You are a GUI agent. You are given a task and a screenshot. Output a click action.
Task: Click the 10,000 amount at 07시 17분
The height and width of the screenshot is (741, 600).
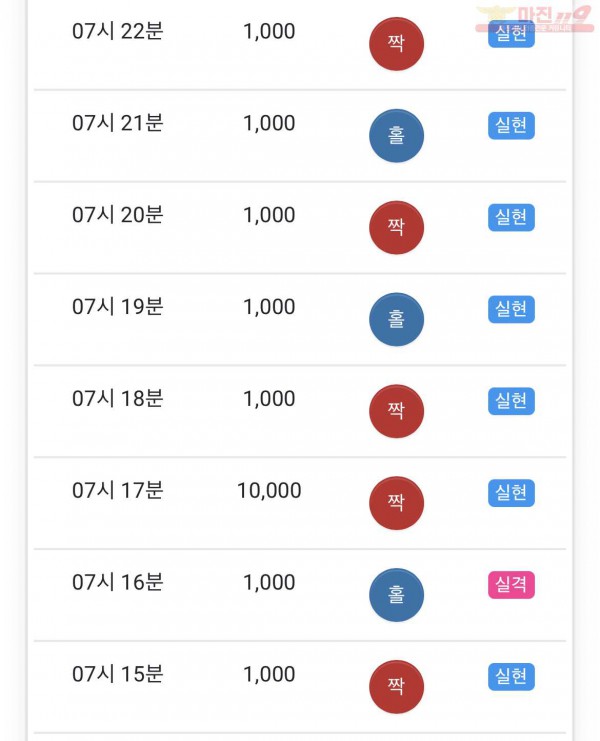pyautogui.click(x=269, y=491)
